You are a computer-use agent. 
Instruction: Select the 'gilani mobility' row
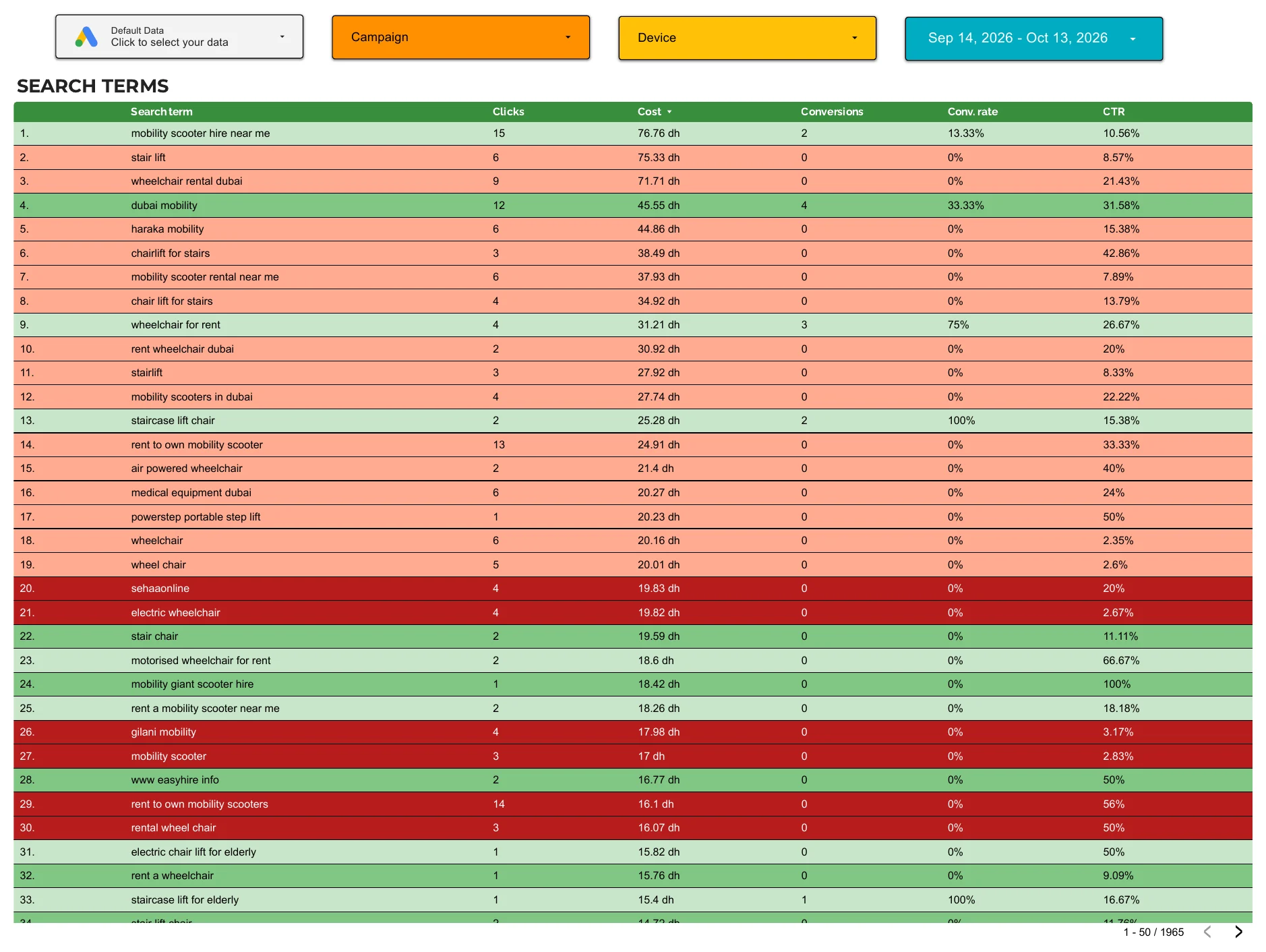coord(633,732)
